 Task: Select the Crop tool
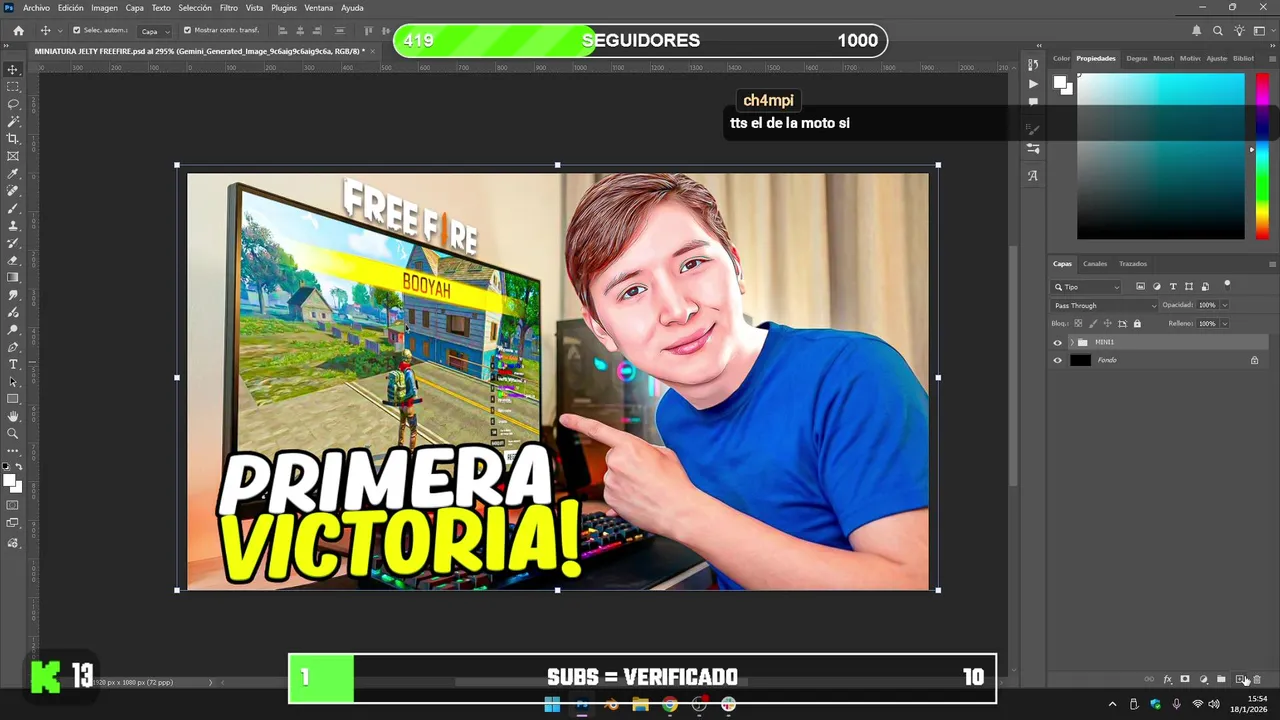tap(13, 139)
